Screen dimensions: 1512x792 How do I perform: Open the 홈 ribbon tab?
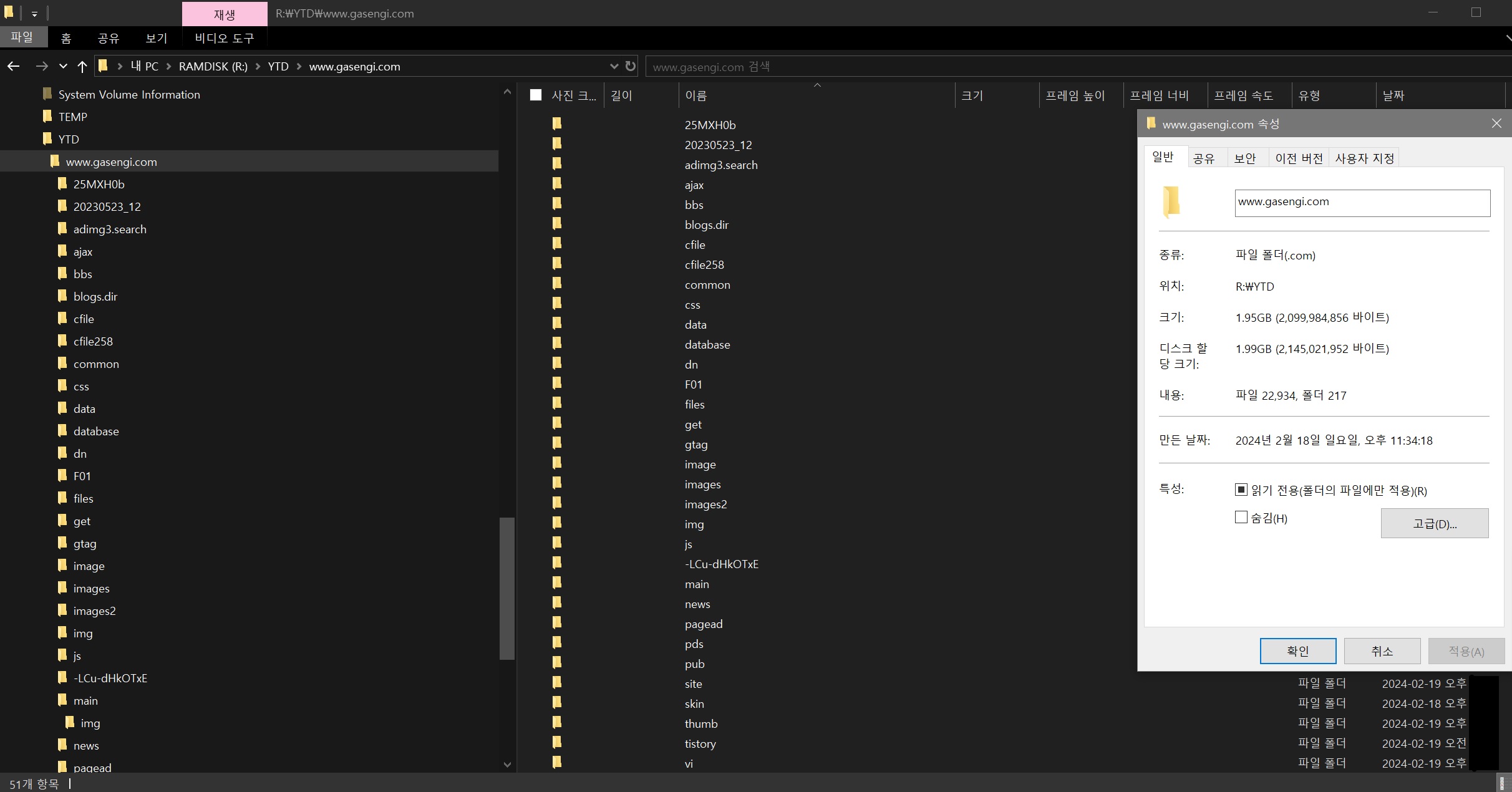pyautogui.click(x=66, y=38)
